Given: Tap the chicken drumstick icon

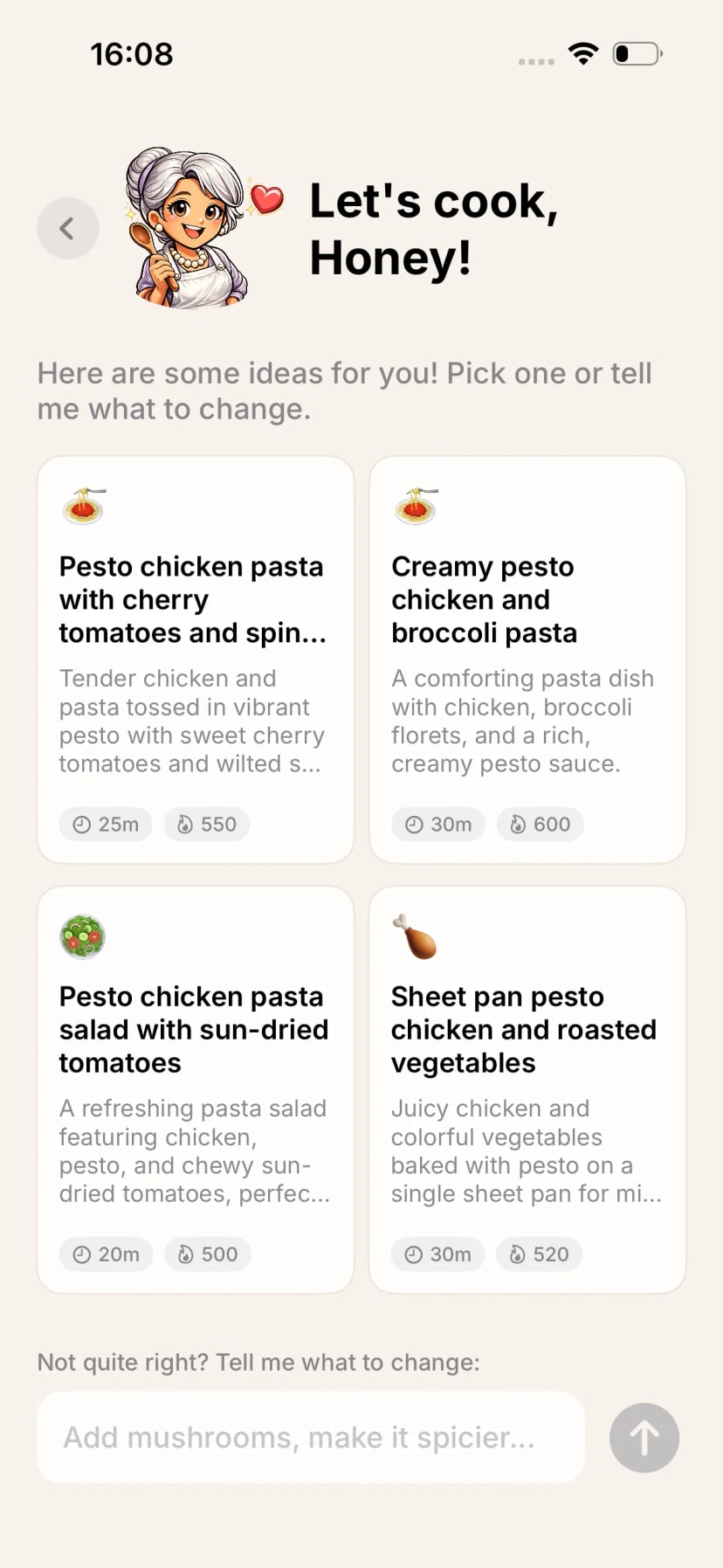Looking at the screenshot, I should (415, 936).
